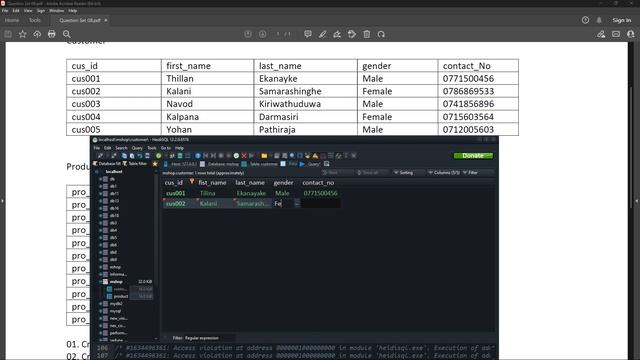The width and height of the screenshot is (640, 360).
Task: Open Acrobat View menu
Action: [x=28, y=11]
